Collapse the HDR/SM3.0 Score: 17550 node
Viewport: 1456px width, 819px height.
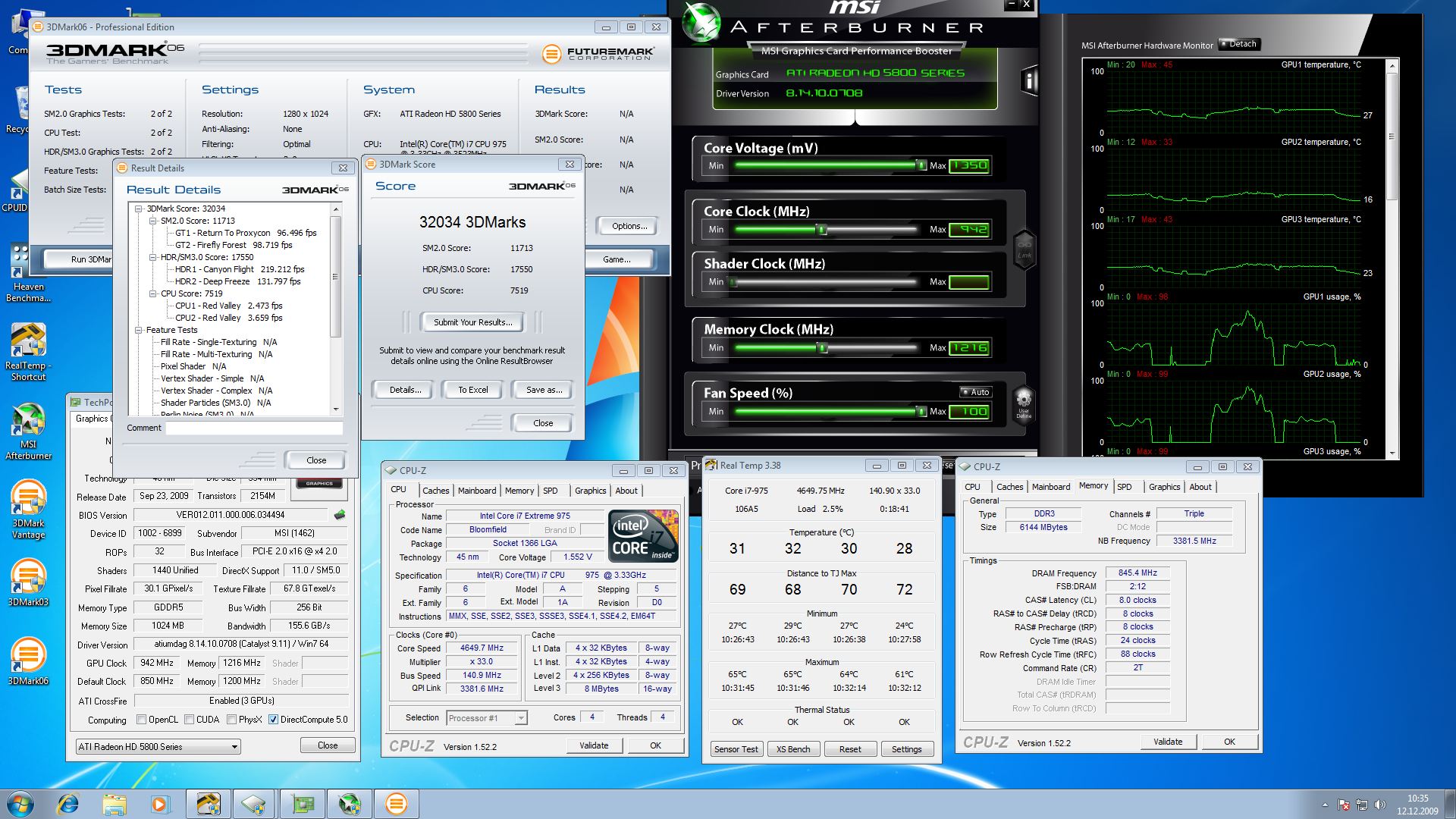tap(152, 257)
